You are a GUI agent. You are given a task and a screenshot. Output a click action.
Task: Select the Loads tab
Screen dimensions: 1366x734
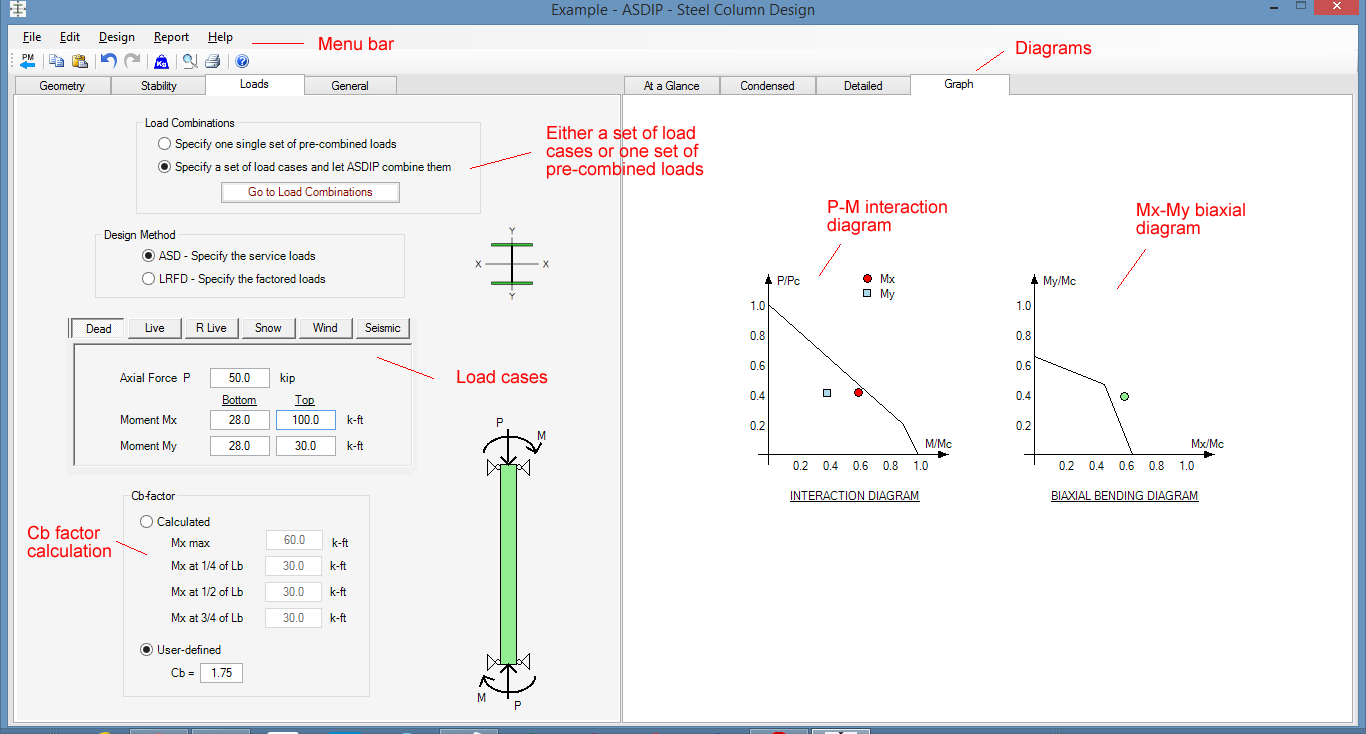254,84
